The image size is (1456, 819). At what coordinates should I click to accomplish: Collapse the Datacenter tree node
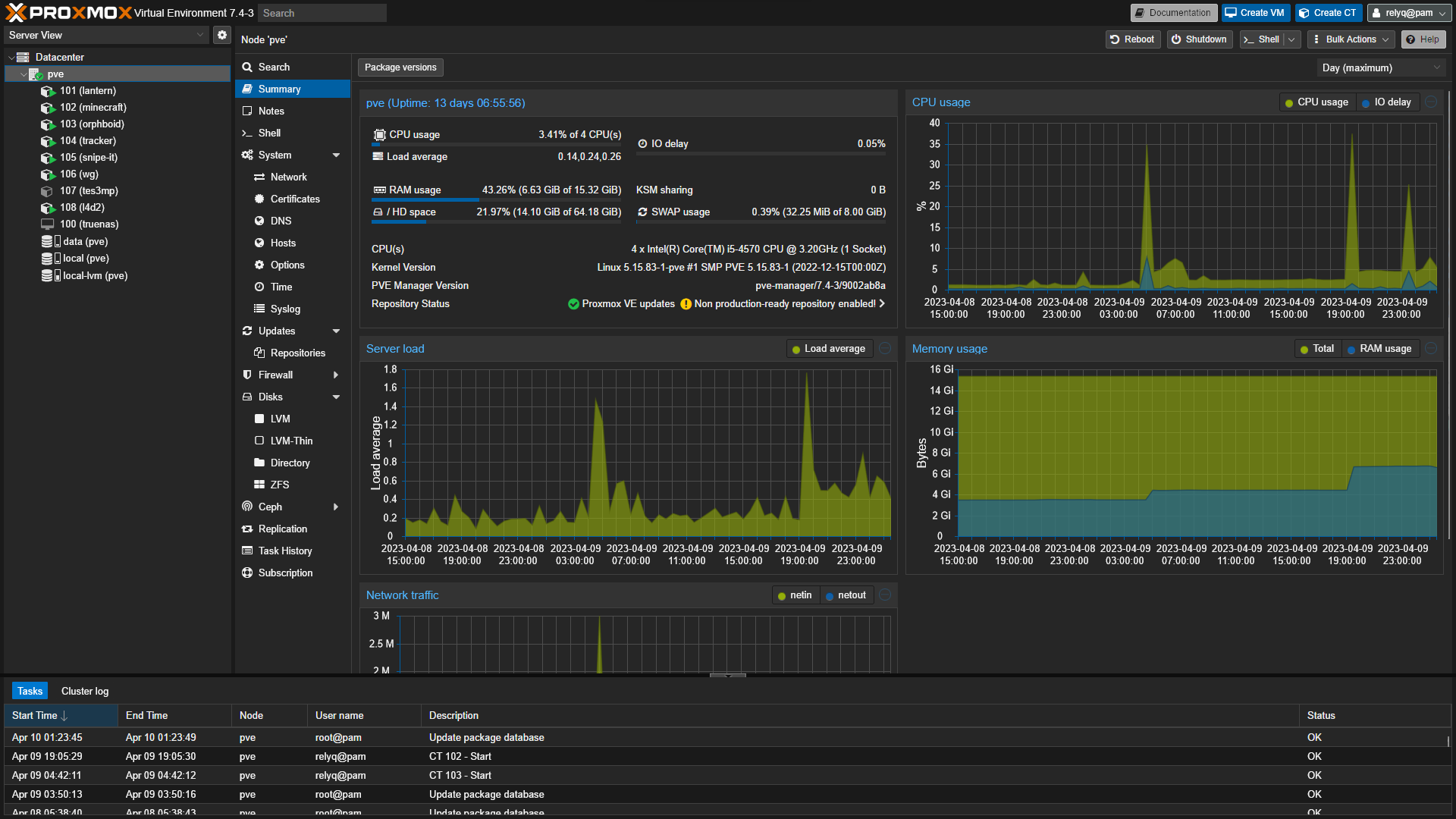tap(11, 58)
